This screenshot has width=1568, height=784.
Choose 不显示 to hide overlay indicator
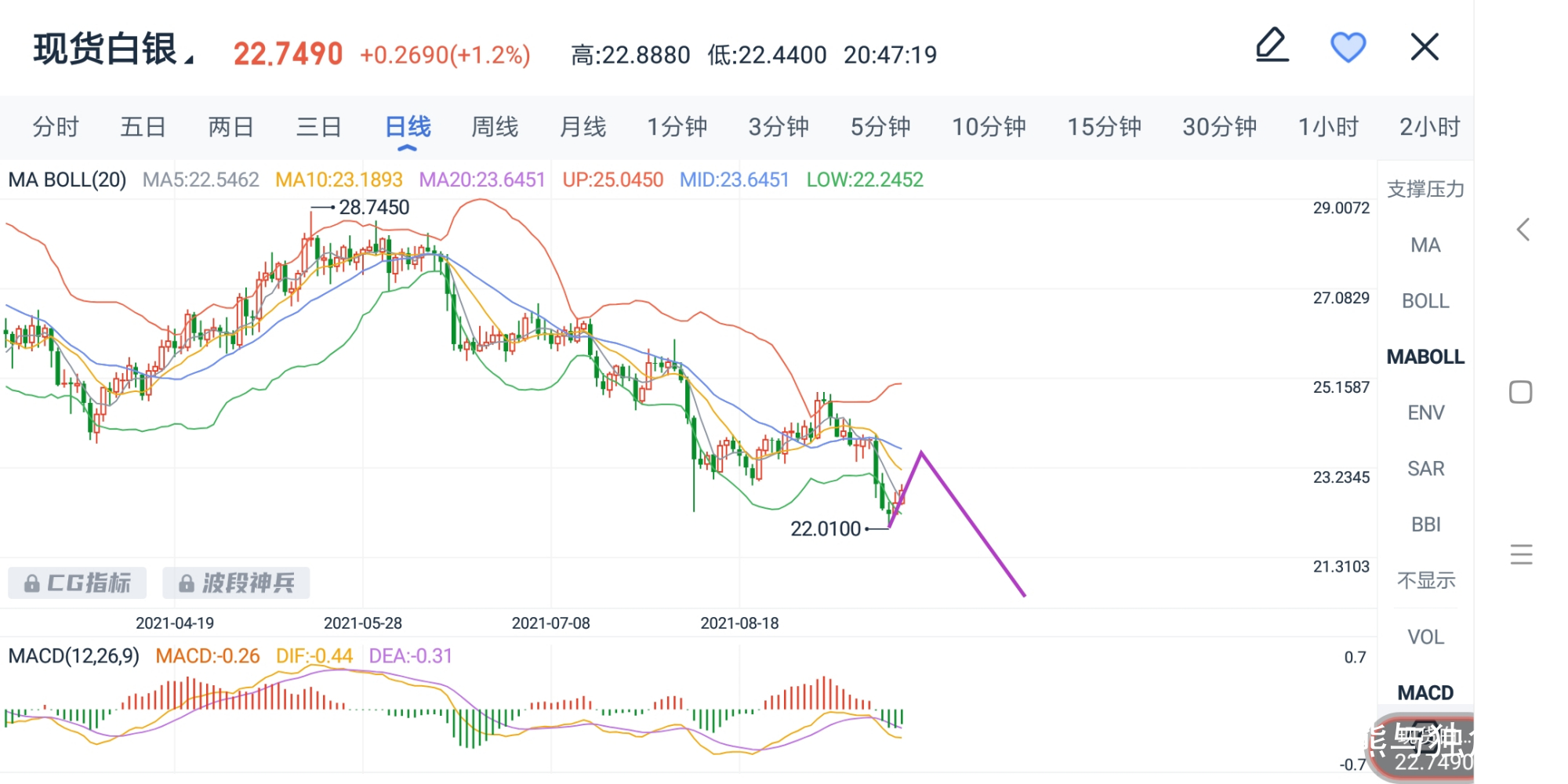pos(1425,580)
